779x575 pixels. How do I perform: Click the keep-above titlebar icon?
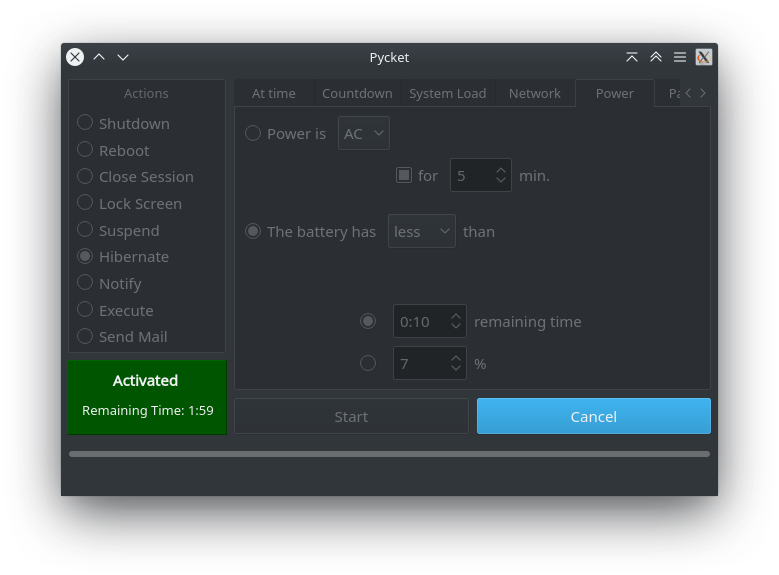632,57
